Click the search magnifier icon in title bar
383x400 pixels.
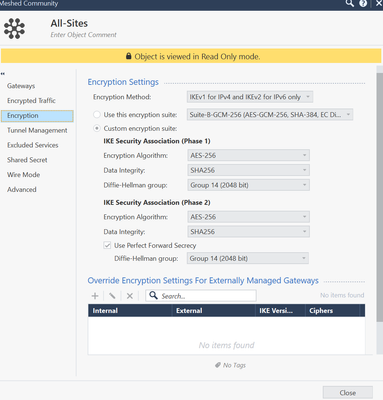[x=349, y=3]
